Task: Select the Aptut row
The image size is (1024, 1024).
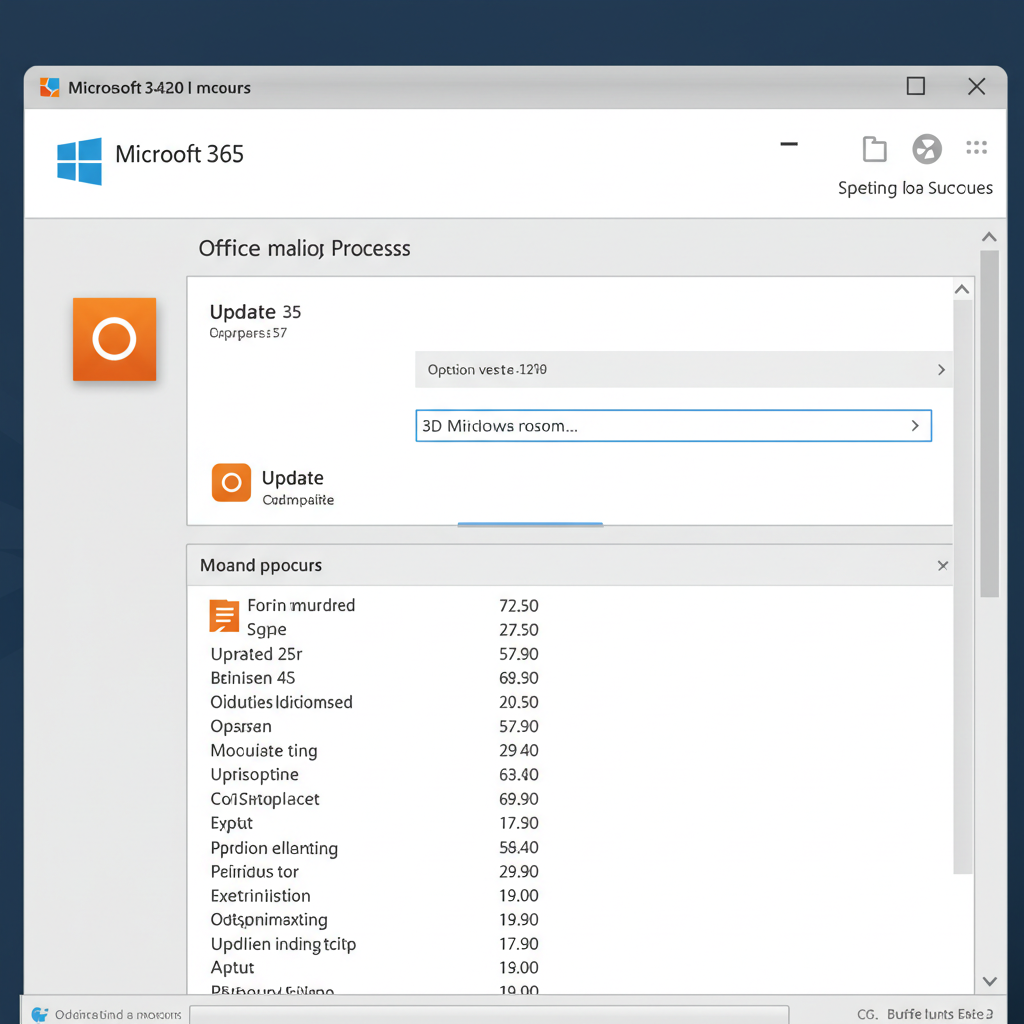Action: pos(374,967)
